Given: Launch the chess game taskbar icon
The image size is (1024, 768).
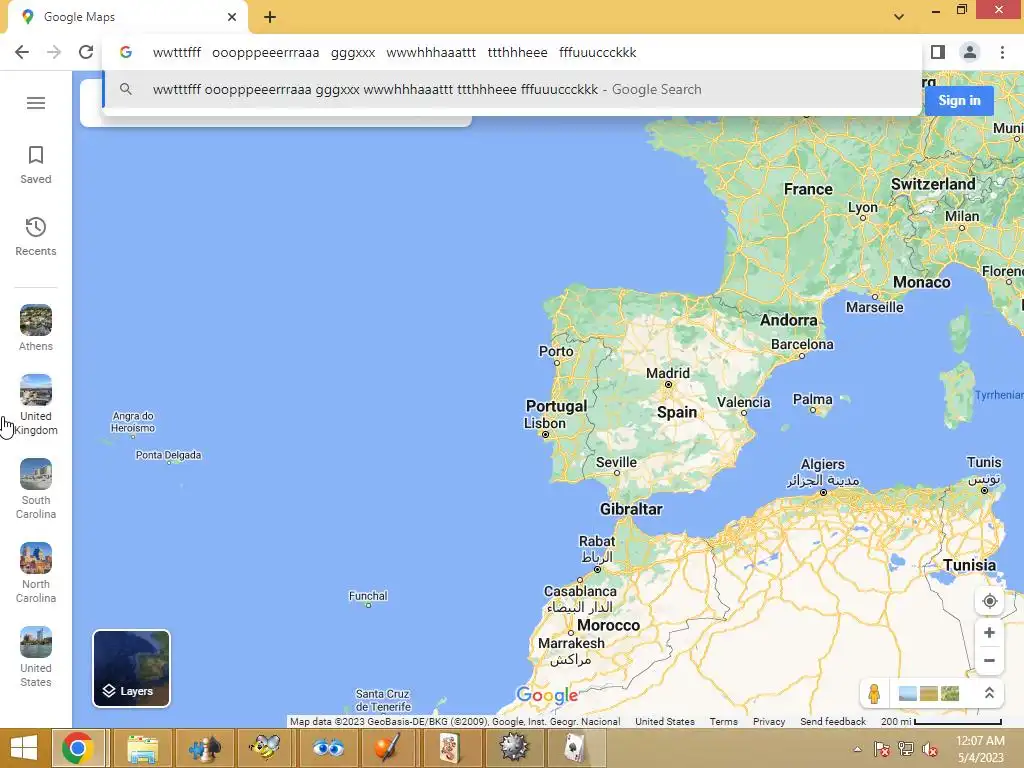Looking at the screenshot, I should 204,748.
